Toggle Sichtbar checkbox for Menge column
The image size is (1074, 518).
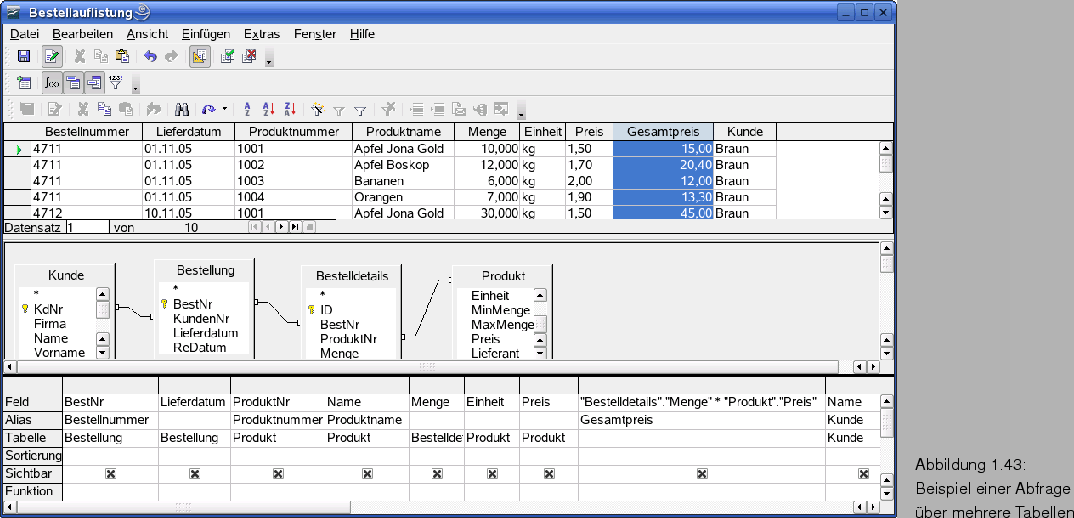[437, 473]
